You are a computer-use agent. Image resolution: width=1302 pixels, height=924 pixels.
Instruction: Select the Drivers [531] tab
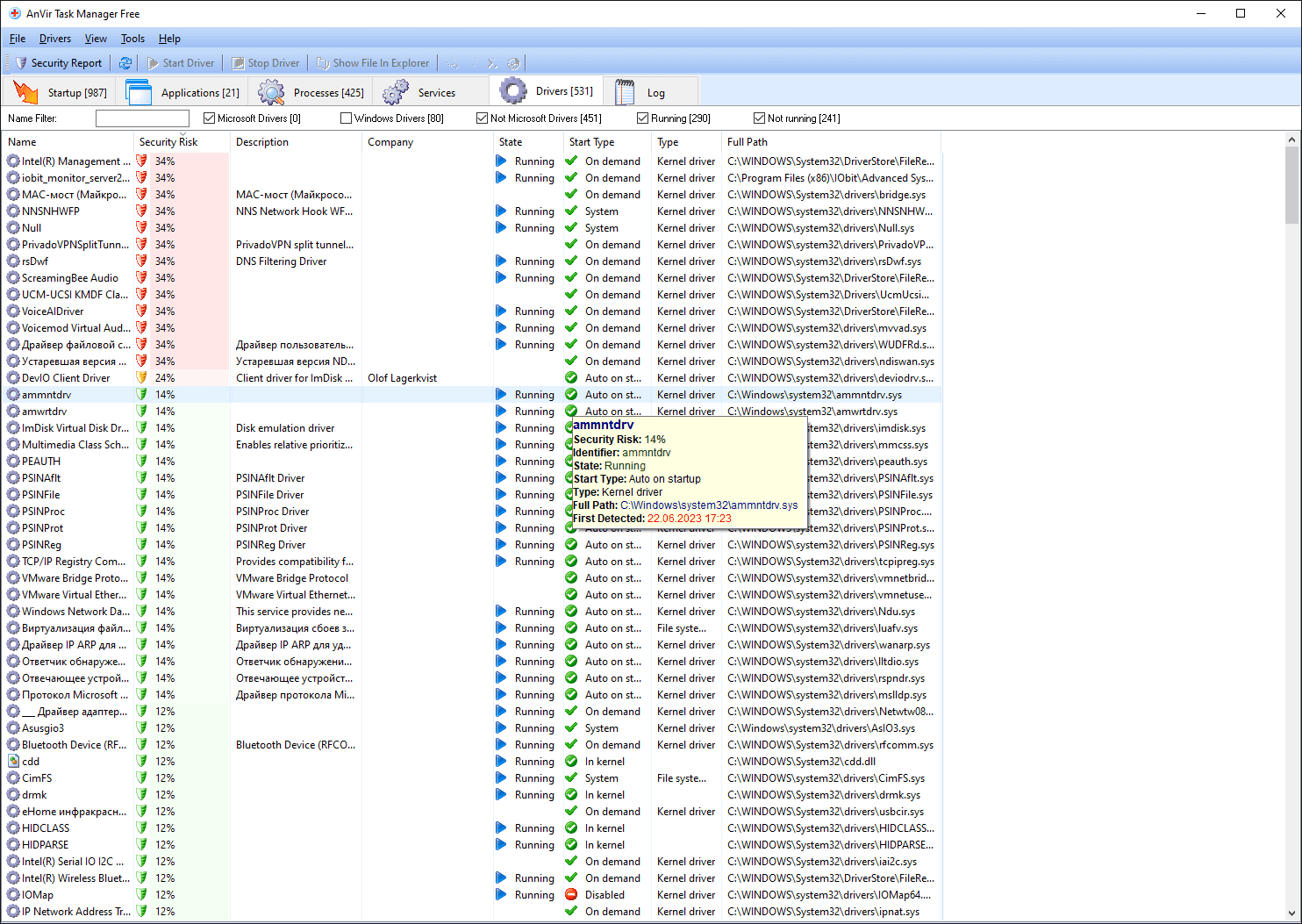[547, 90]
